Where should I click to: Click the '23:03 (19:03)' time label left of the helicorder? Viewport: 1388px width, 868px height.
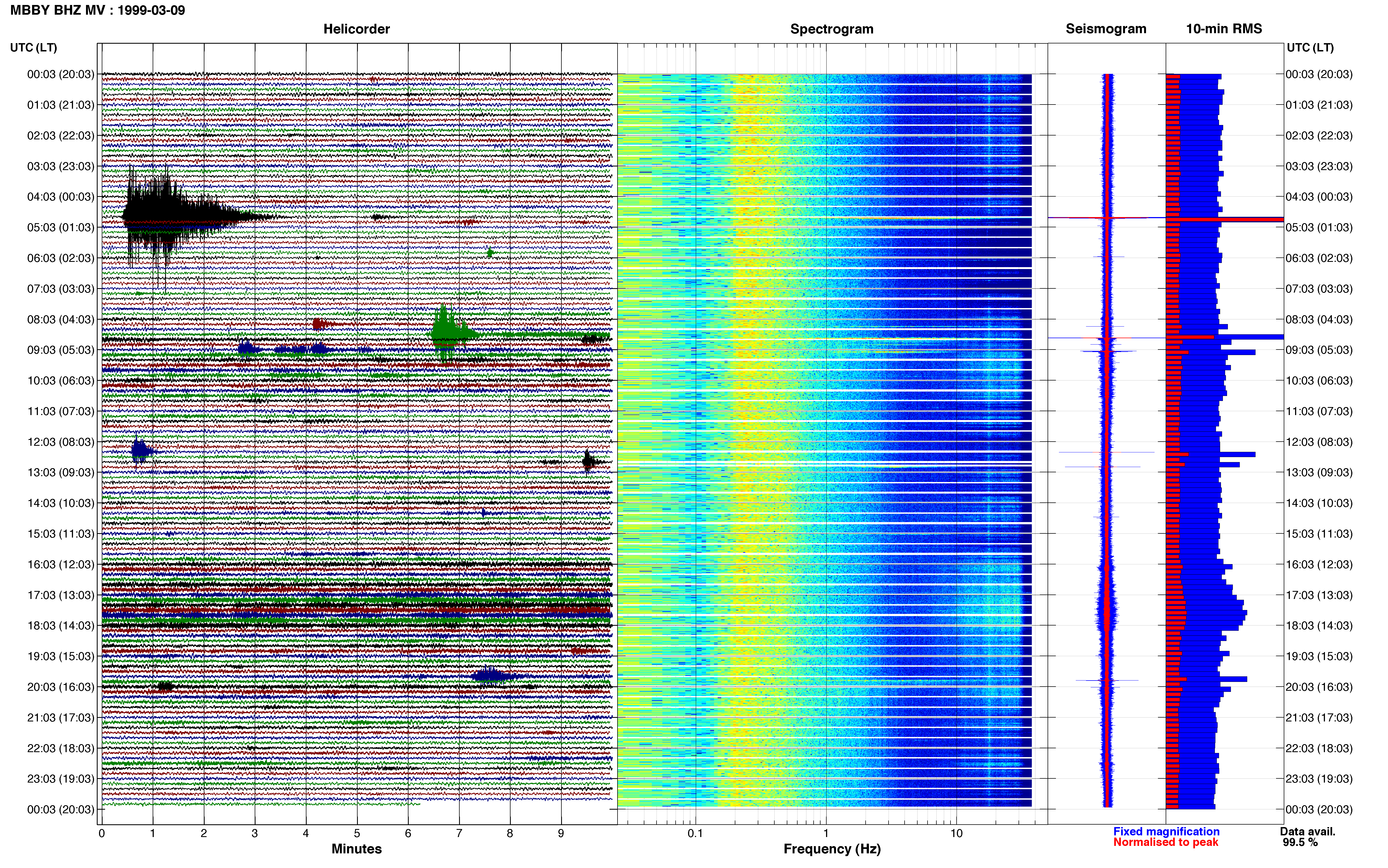[60, 779]
